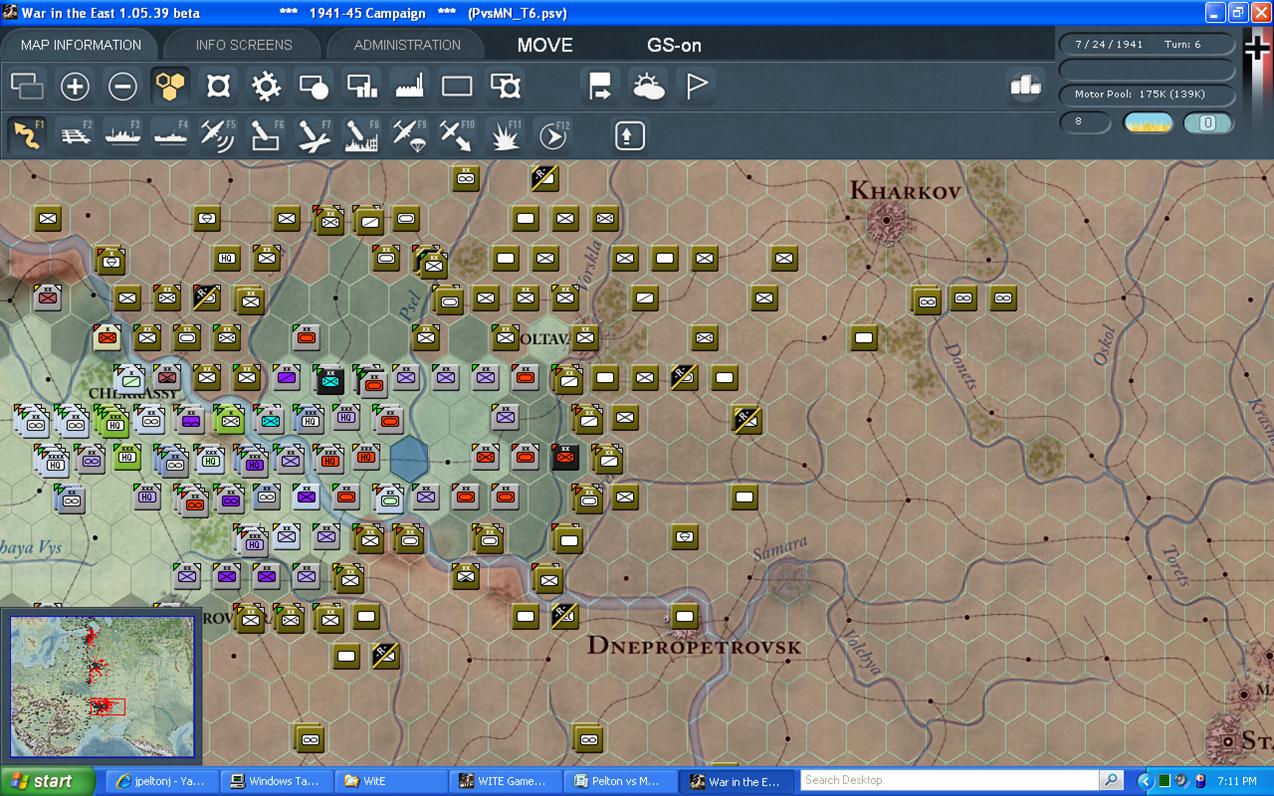Click the gear-shaped unit modes icon
This screenshot has height=796, width=1274.
click(x=266, y=86)
